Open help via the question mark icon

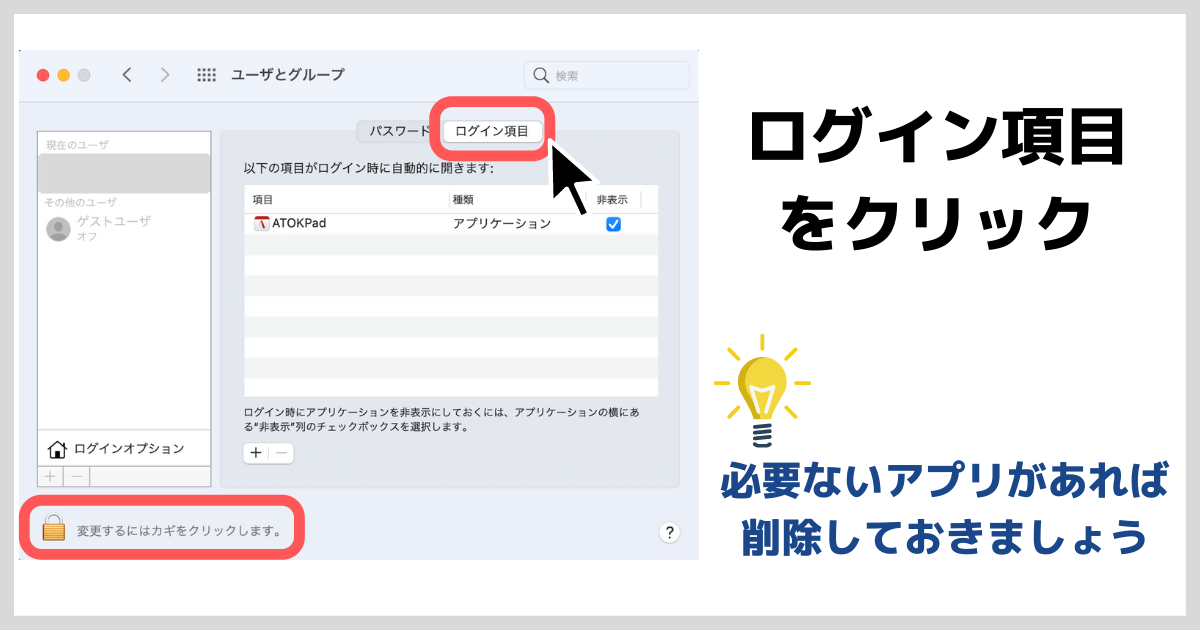tap(667, 534)
